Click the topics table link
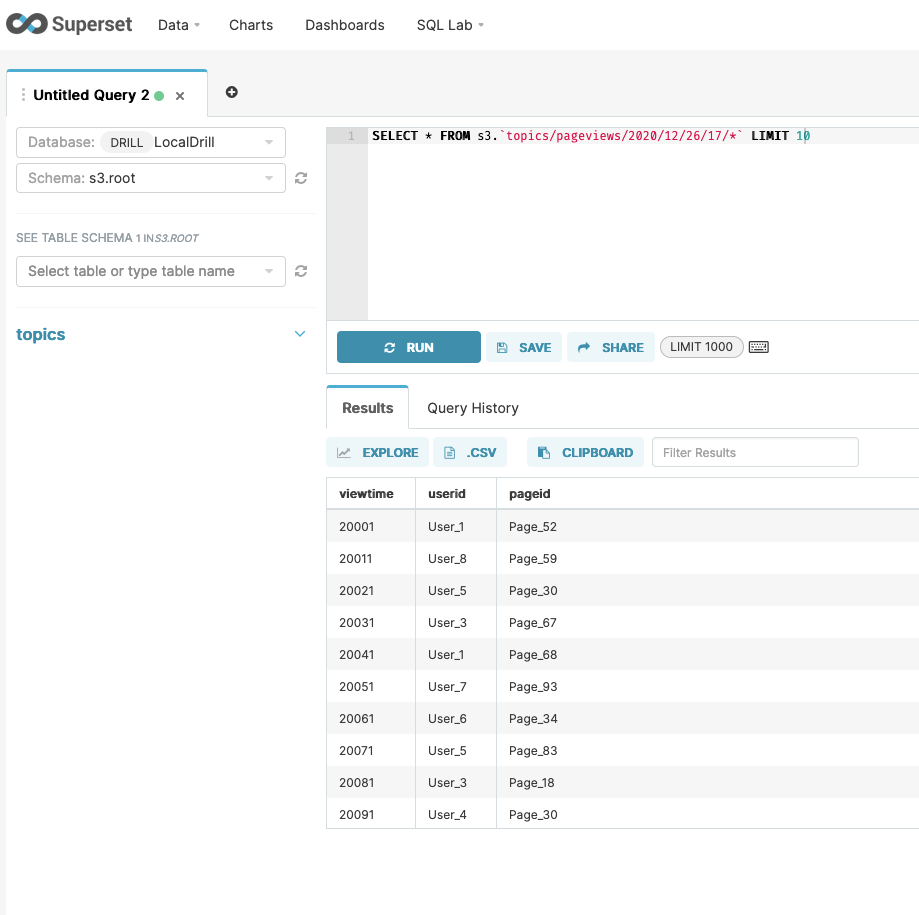Viewport: 919px width, 915px height. tap(40, 334)
